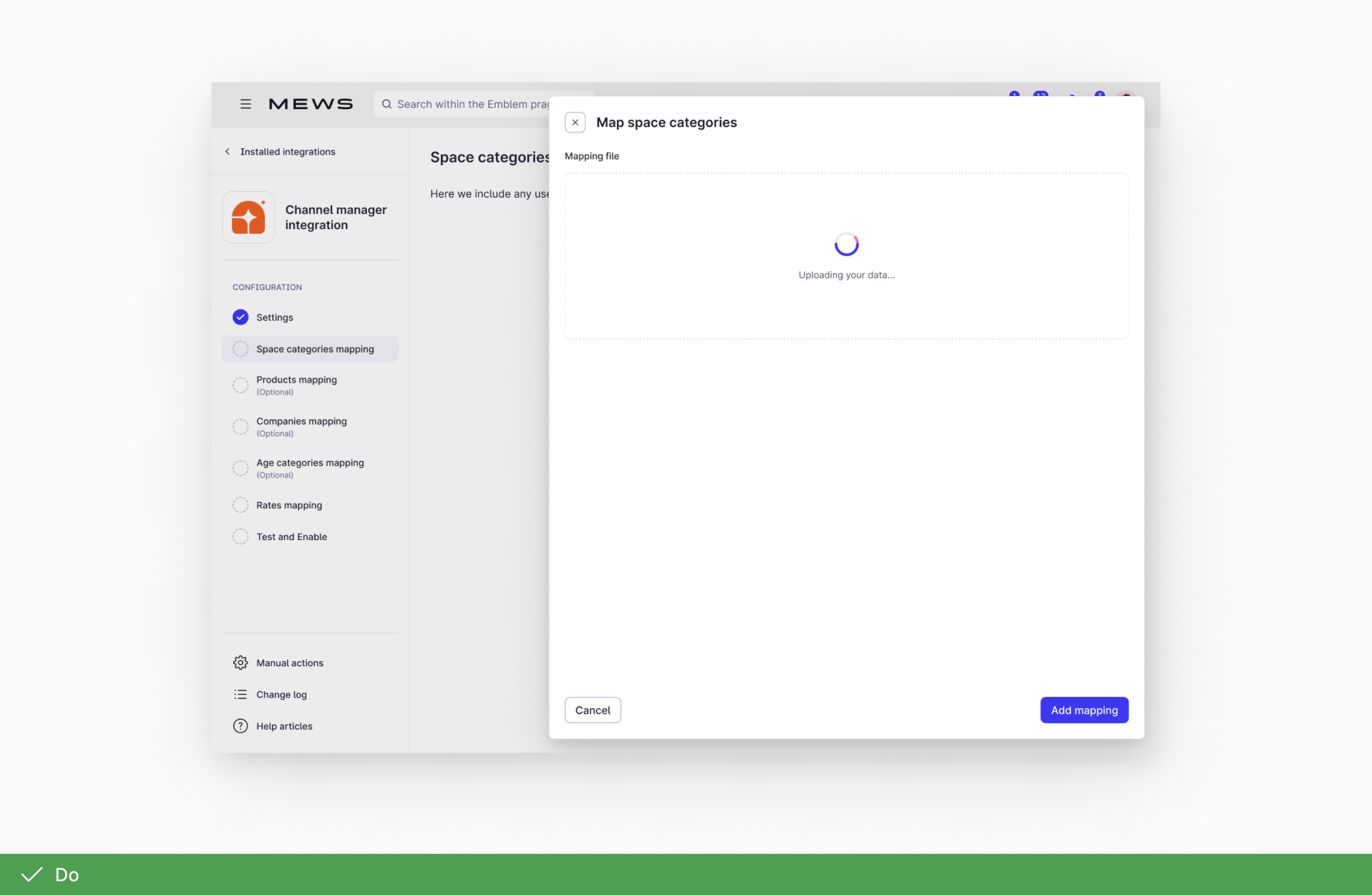Viewport: 1372px width, 895px height.
Task: Click the search magnifier icon
Action: coord(387,104)
